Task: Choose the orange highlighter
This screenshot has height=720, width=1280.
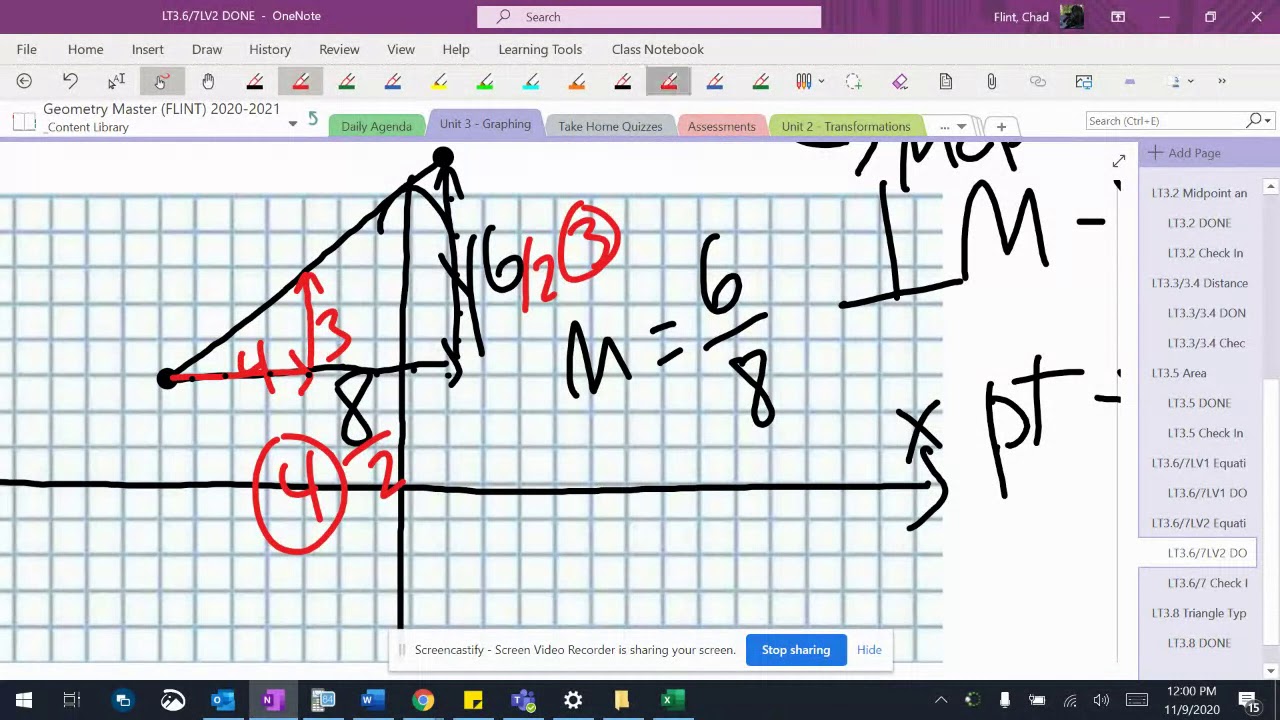Action: [x=577, y=81]
